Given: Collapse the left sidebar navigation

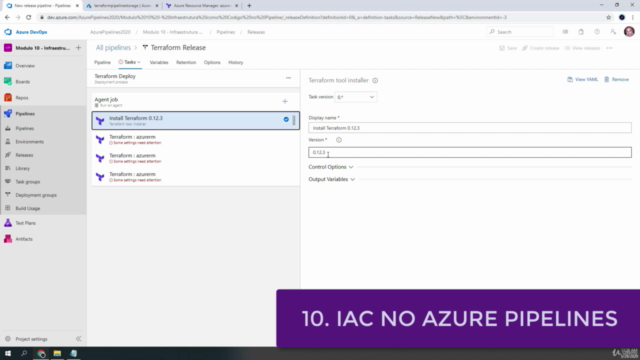Looking at the screenshot, I should (78, 339).
